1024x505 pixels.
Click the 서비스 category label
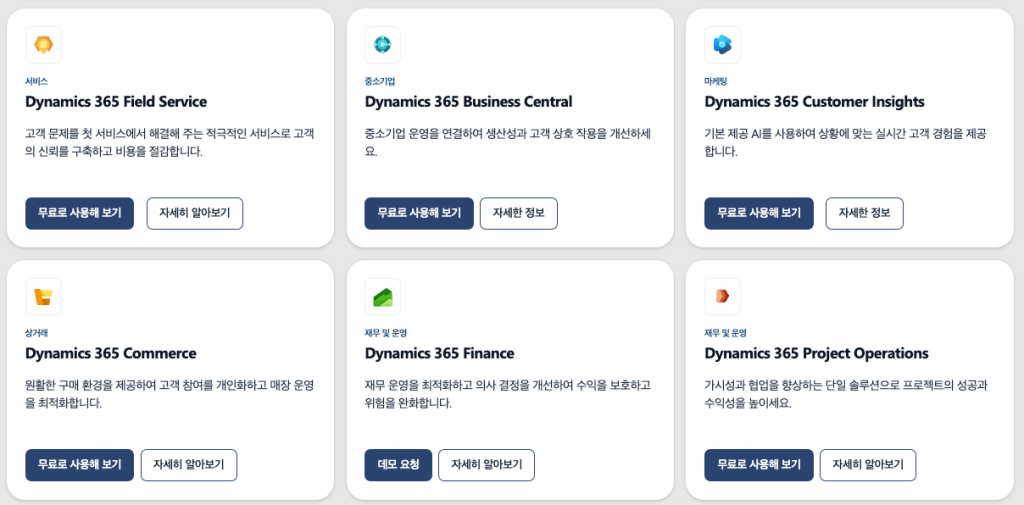tap(37, 82)
